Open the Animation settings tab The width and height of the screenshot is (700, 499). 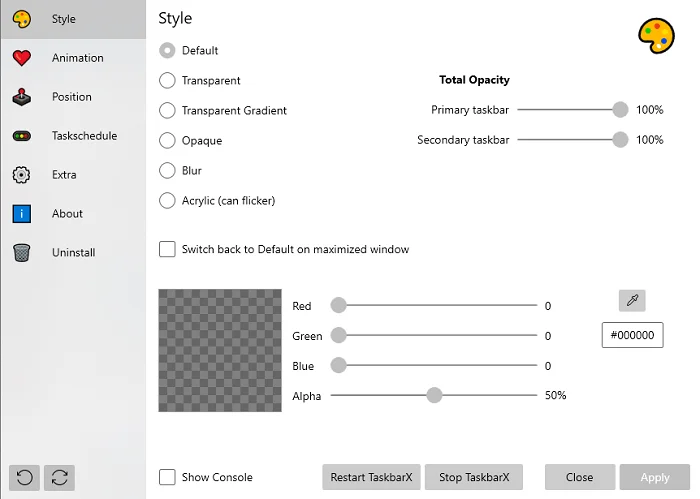coord(77,58)
